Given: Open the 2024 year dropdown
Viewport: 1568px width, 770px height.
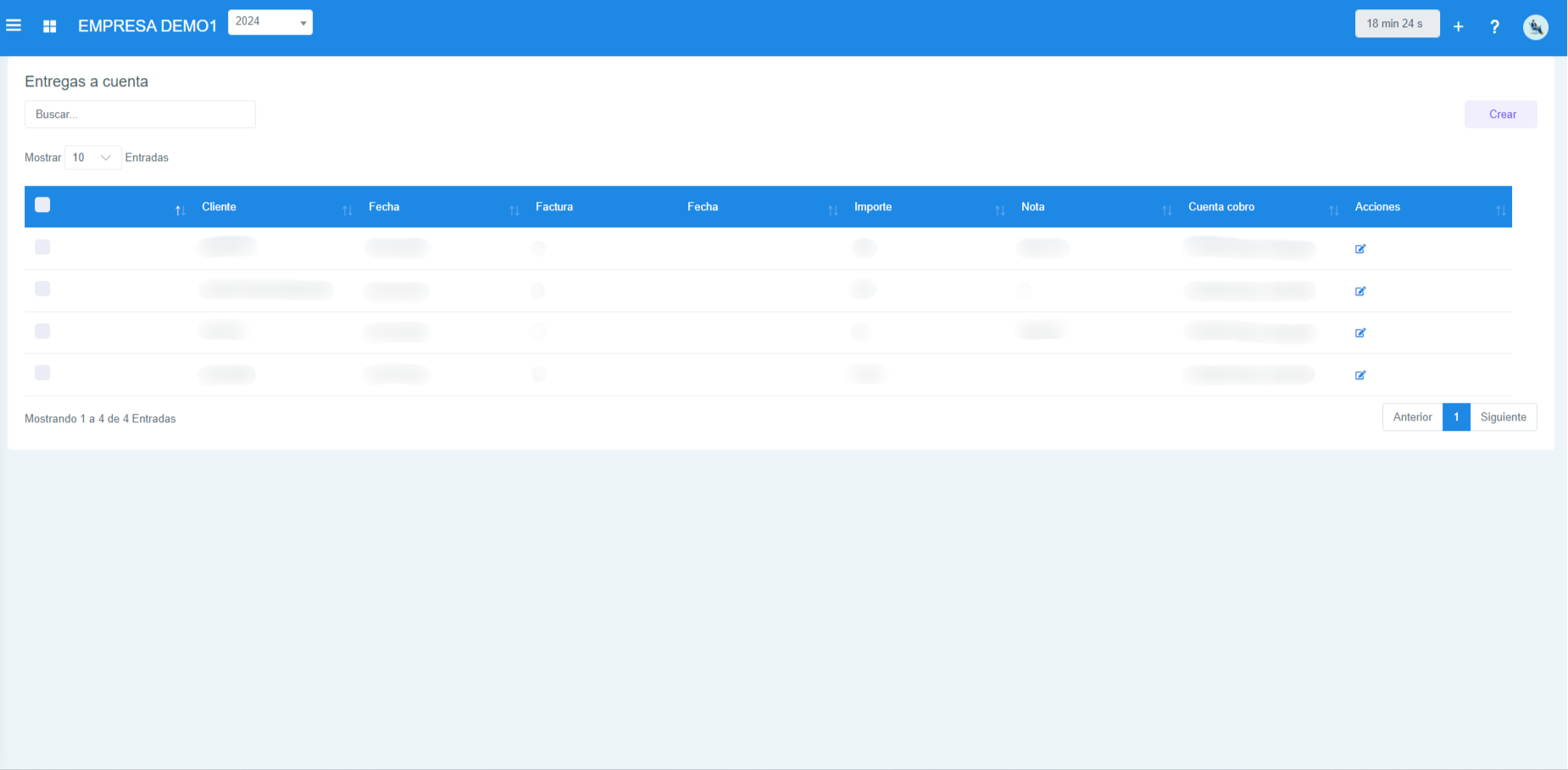Looking at the screenshot, I should [270, 22].
